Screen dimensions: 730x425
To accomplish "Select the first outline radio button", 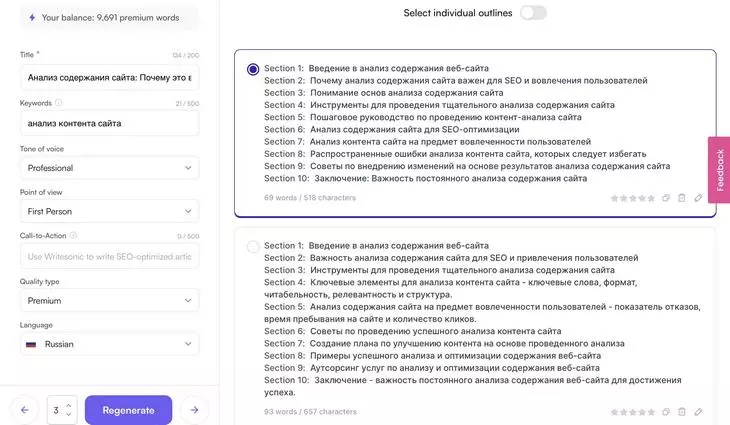I will click(253, 69).
